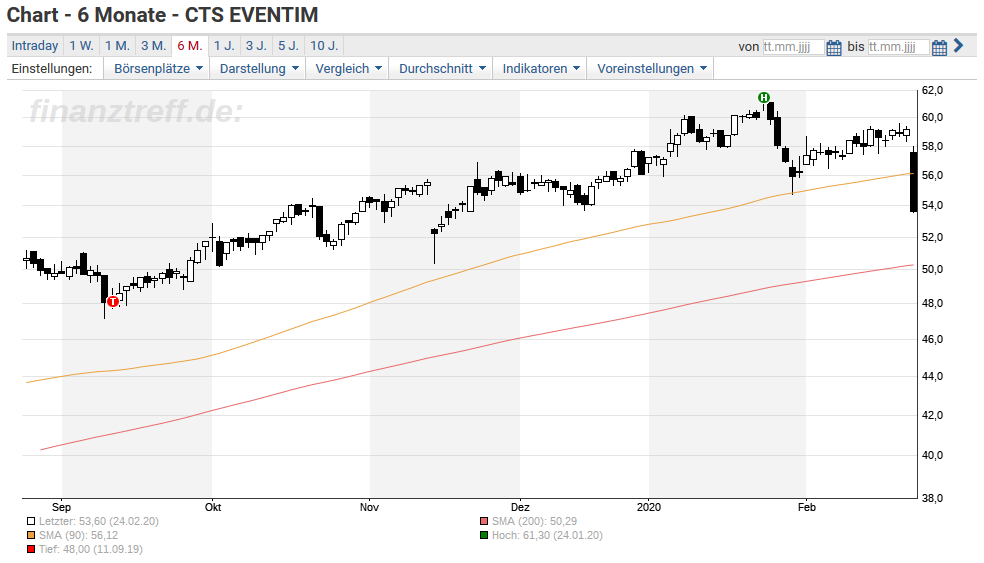Click the 50,0 price axis label
Viewport: 984px width, 563px height.
coord(932,269)
